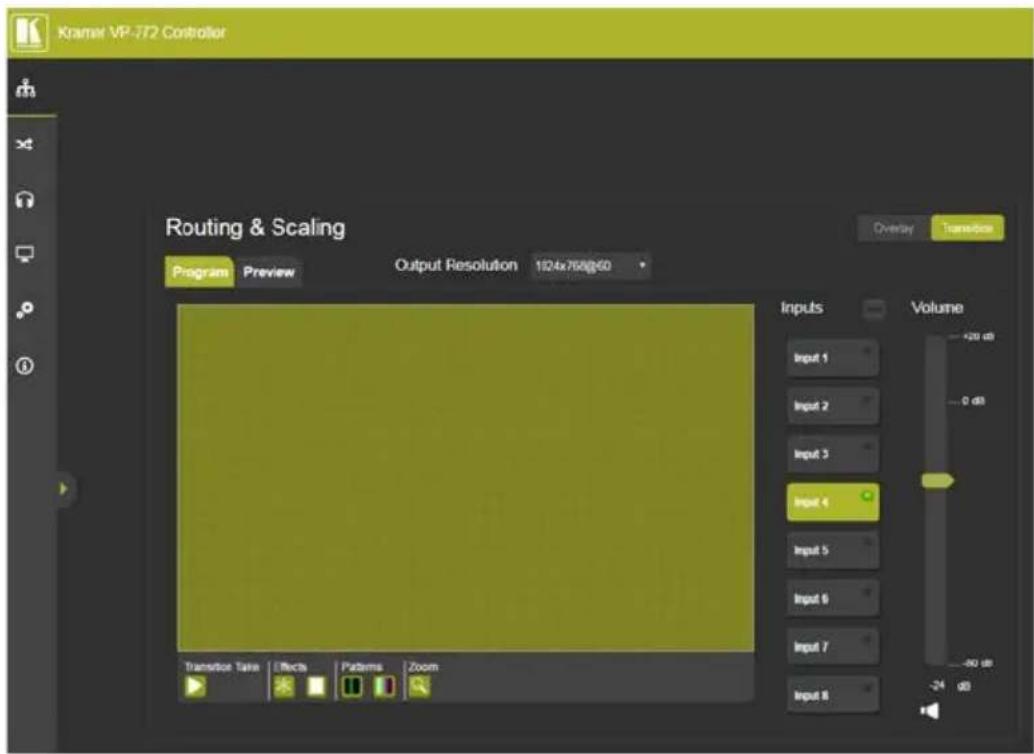The height and width of the screenshot is (754, 1034).
Task: Click the Zoom magnifier icon
Action: coord(419,686)
